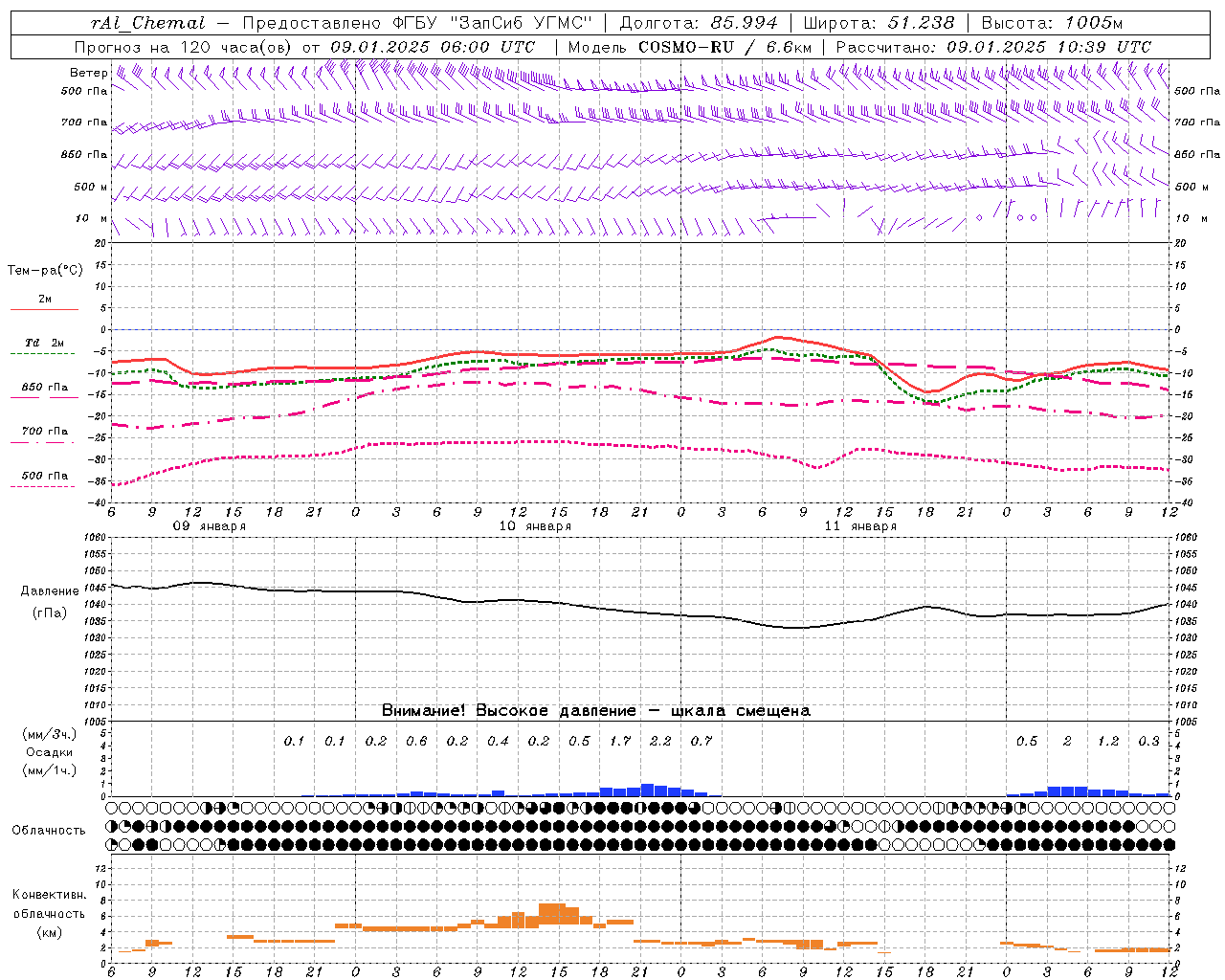
Task: Click the 0.7 precipitation value
Action: pos(702,742)
